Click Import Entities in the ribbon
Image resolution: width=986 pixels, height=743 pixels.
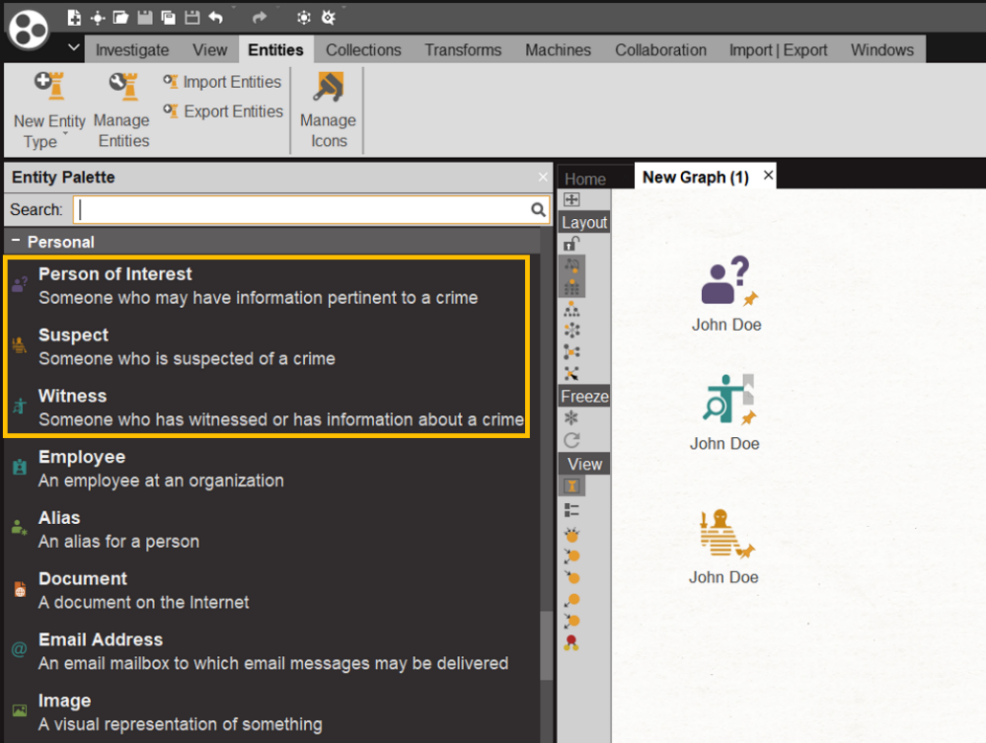223,82
